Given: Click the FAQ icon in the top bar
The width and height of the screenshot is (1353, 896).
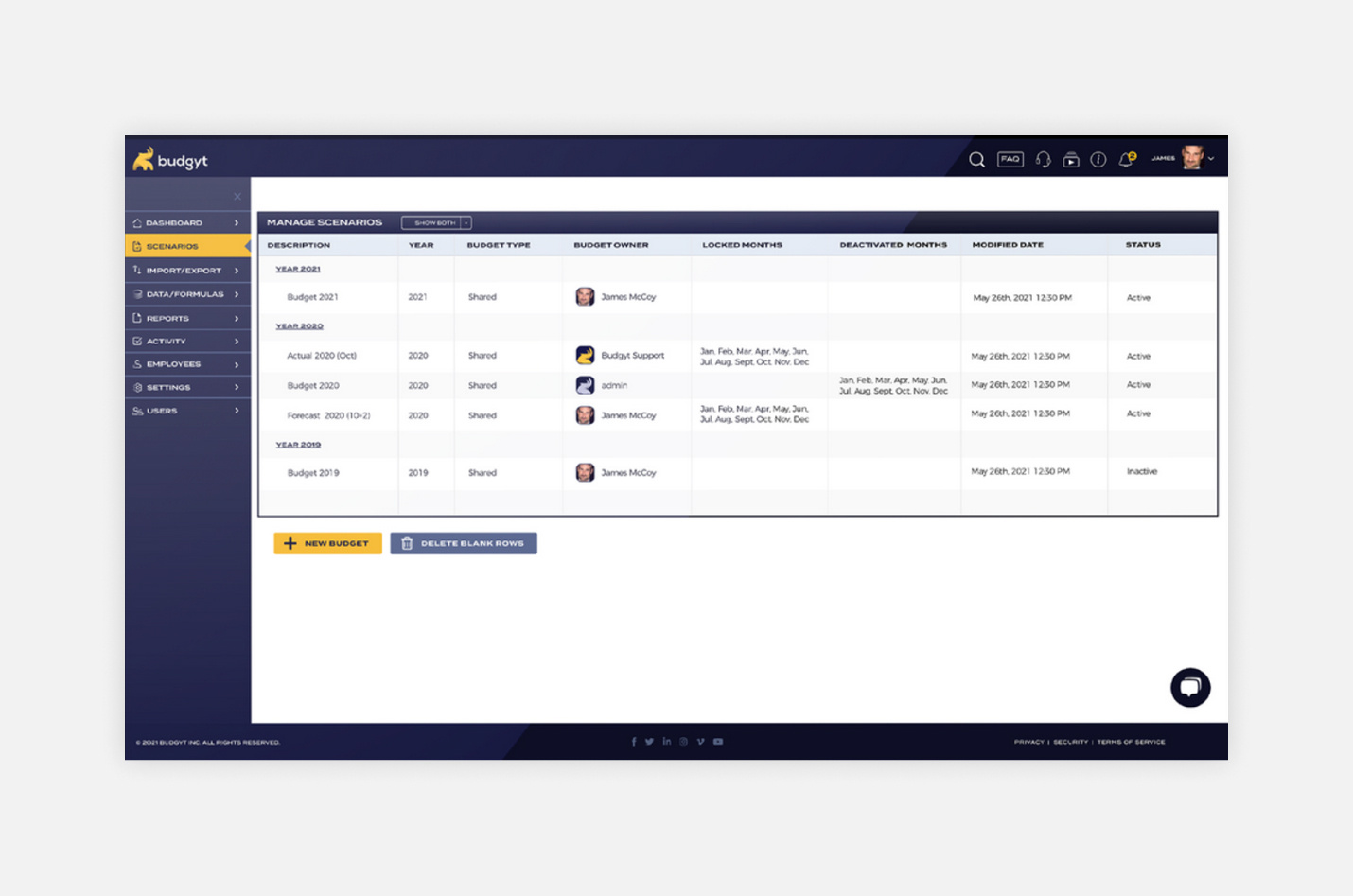Looking at the screenshot, I should tap(1010, 159).
